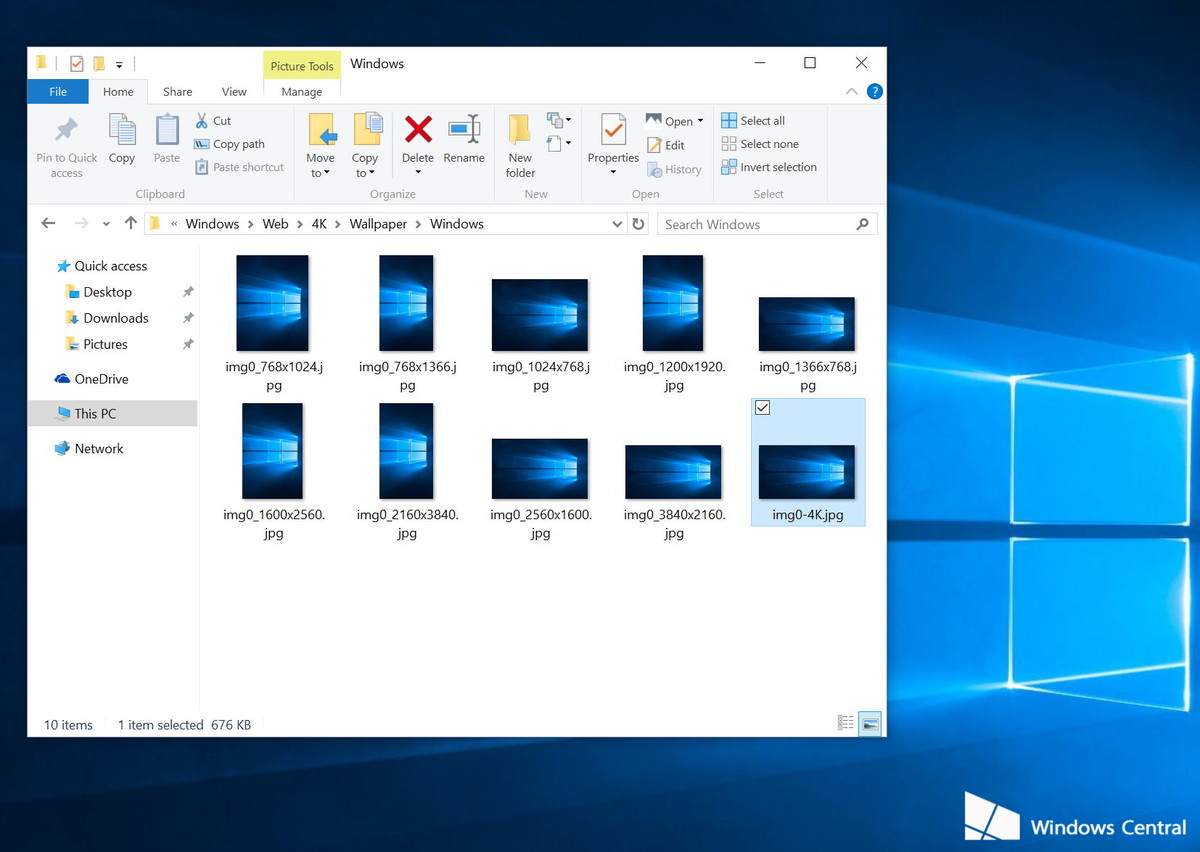Select This PC in the navigation pane
This screenshot has width=1200, height=852.
click(98, 413)
